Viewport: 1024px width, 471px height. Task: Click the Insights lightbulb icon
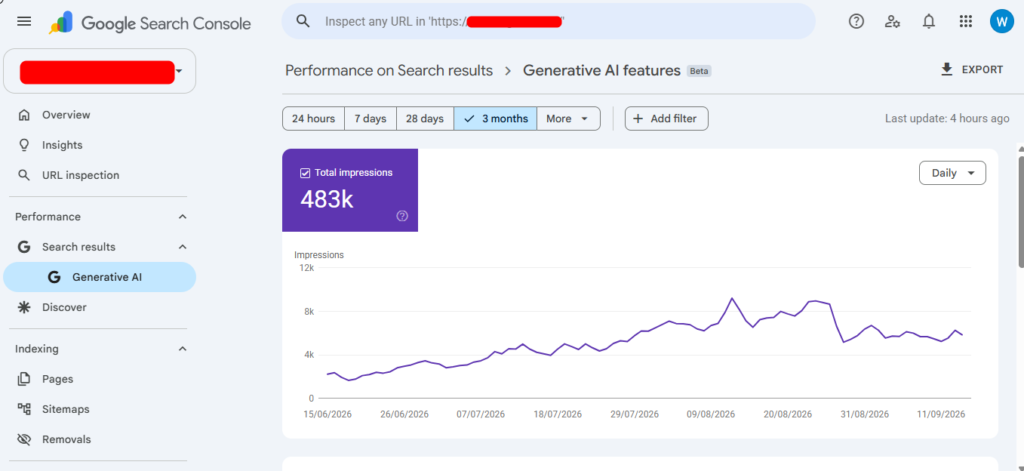[x=24, y=145]
